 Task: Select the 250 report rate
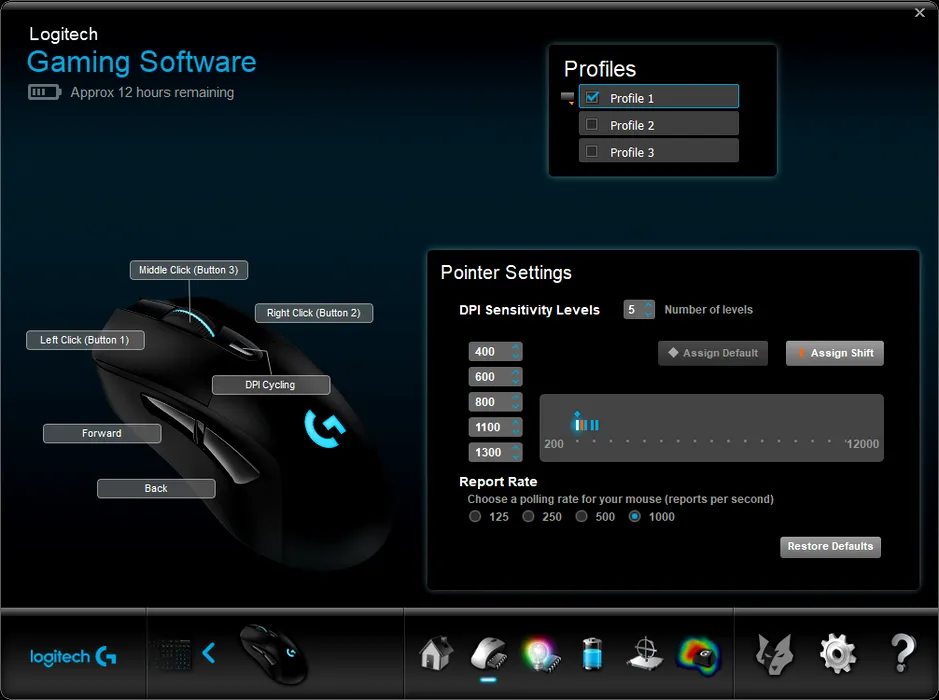[x=528, y=516]
